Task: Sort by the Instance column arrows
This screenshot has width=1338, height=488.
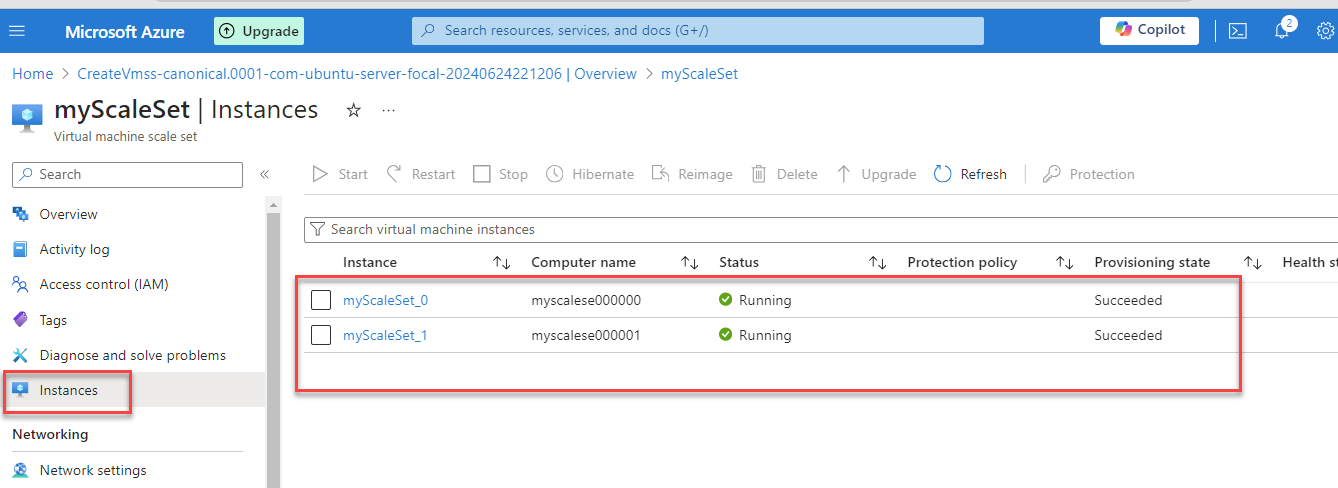Action: coord(502,263)
